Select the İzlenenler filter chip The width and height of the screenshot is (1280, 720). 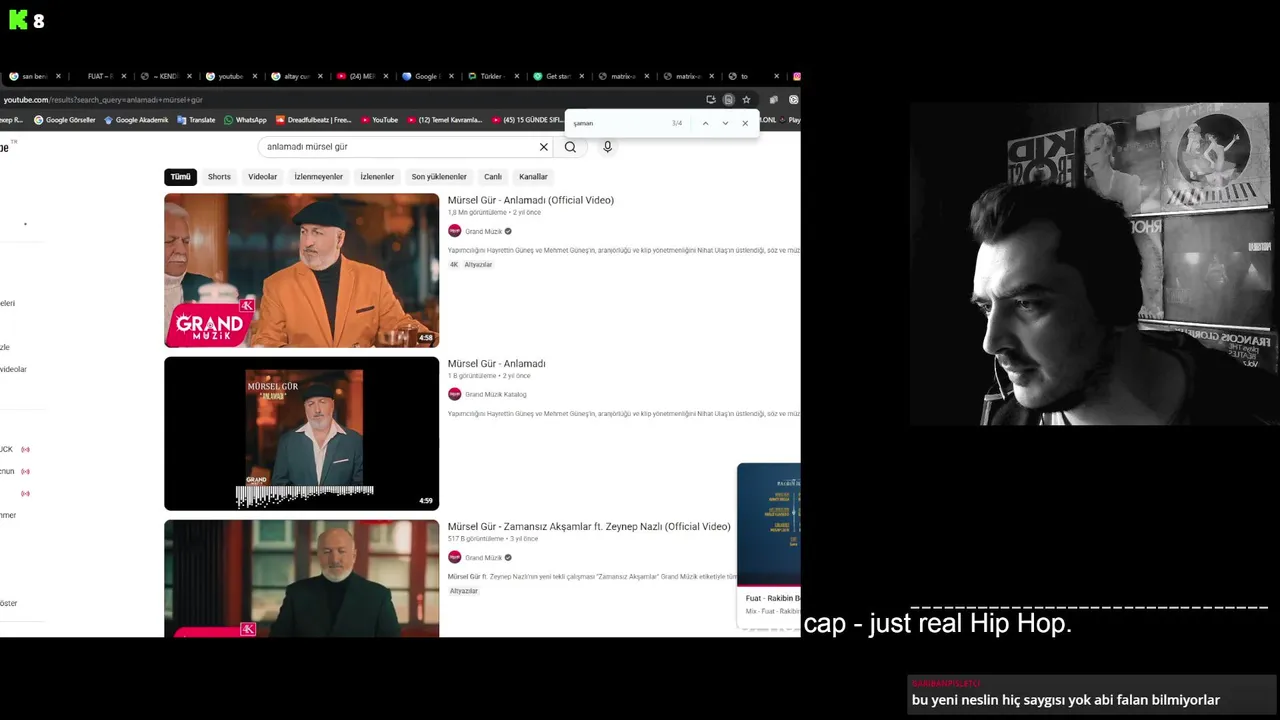[377, 177]
